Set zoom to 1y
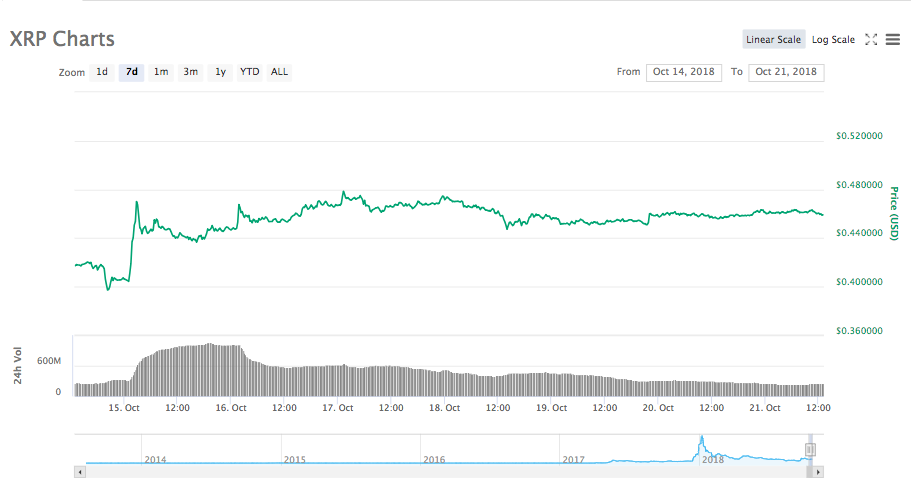 [x=220, y=72]
